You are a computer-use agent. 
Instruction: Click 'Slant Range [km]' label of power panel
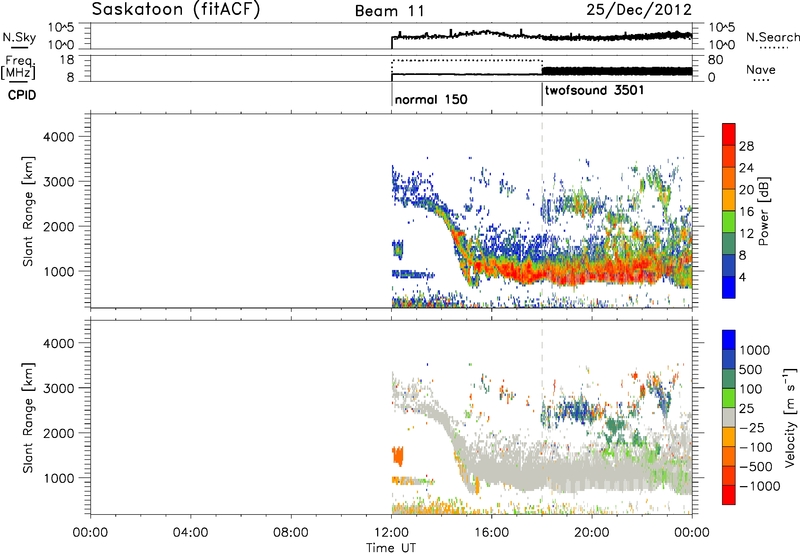[29, 211]
